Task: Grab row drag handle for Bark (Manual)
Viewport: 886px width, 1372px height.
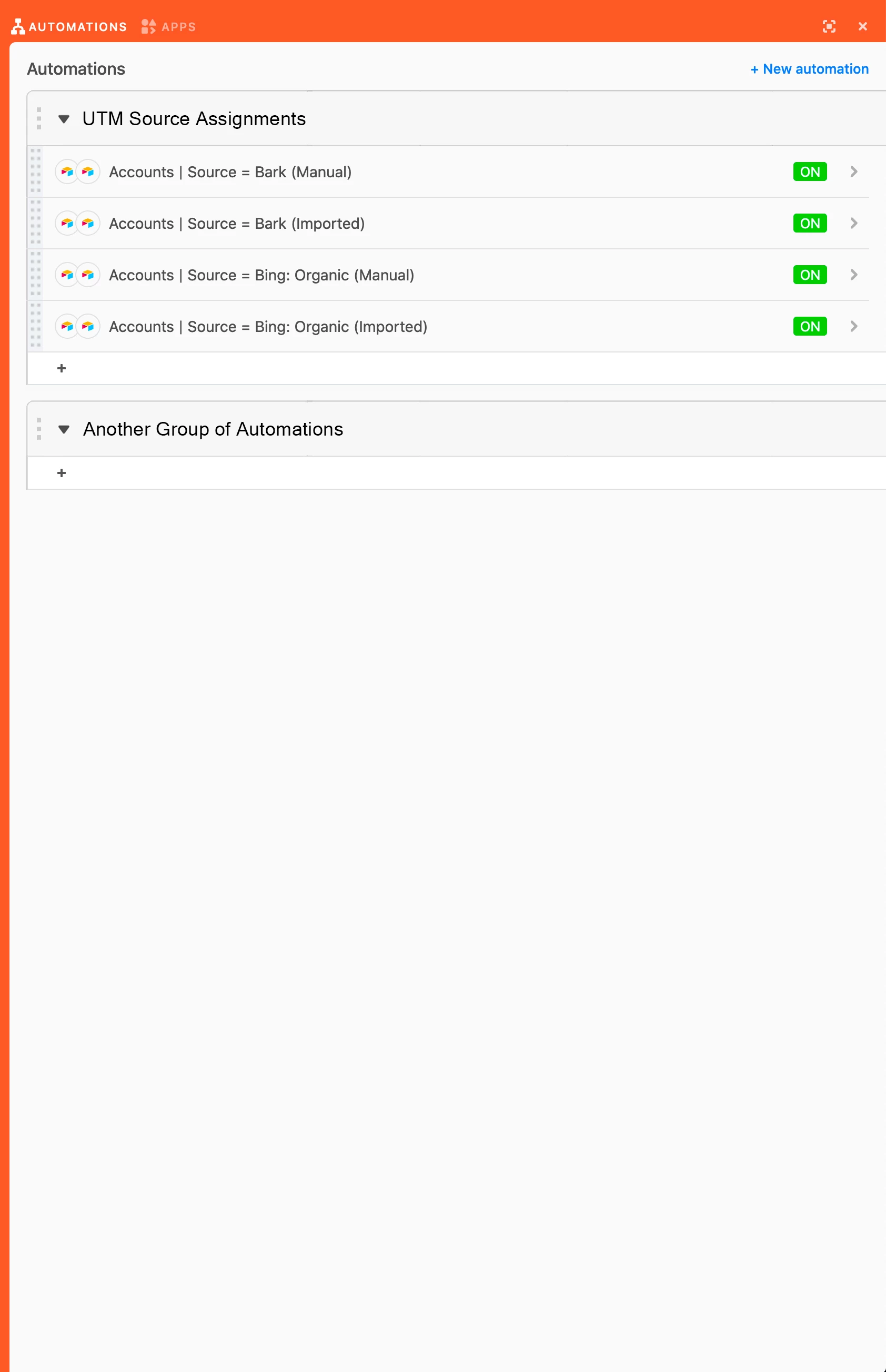Action: click(x=36, y=171)
